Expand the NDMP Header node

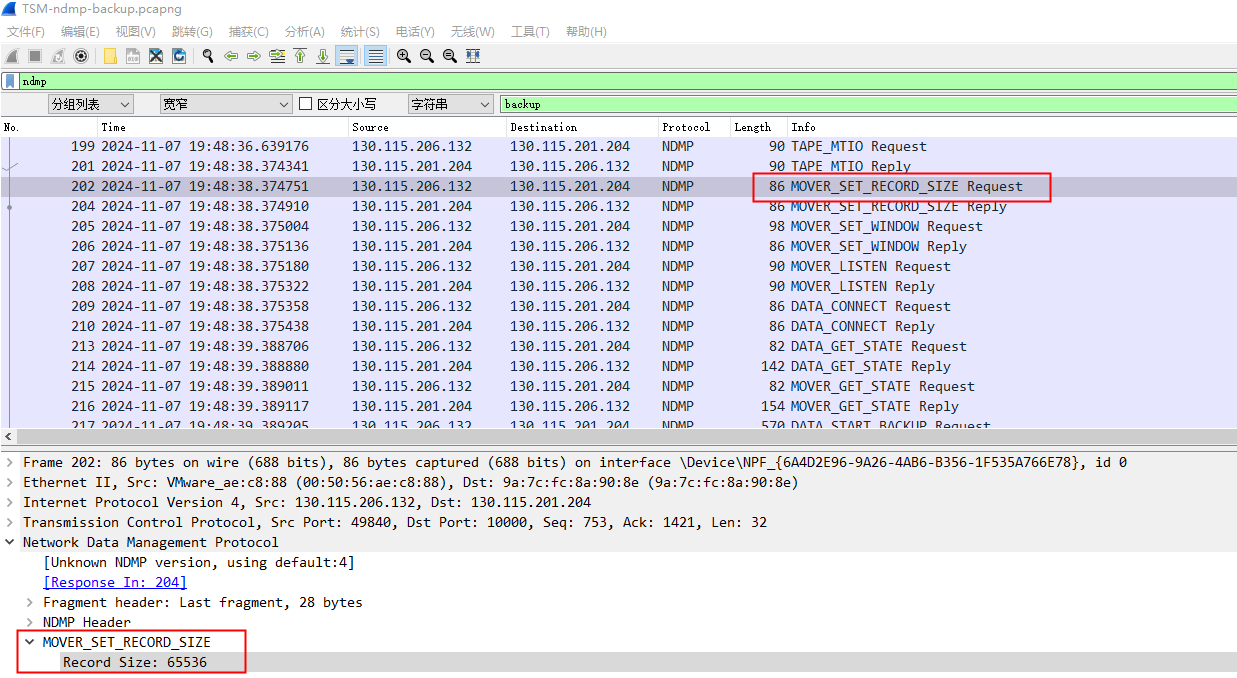pos(31,622)
